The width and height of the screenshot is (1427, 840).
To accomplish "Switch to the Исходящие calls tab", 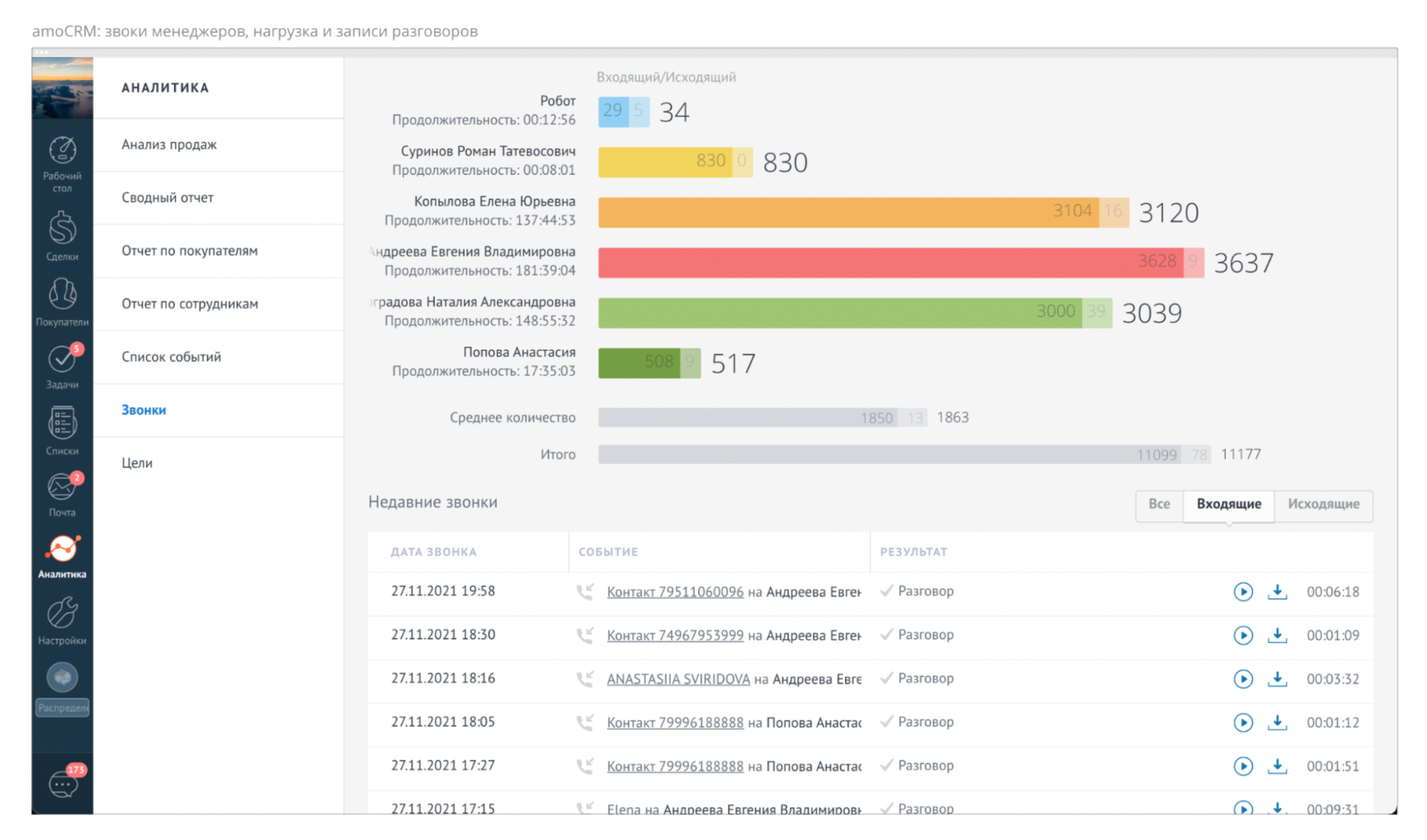I will click(x=1323, y=505).
